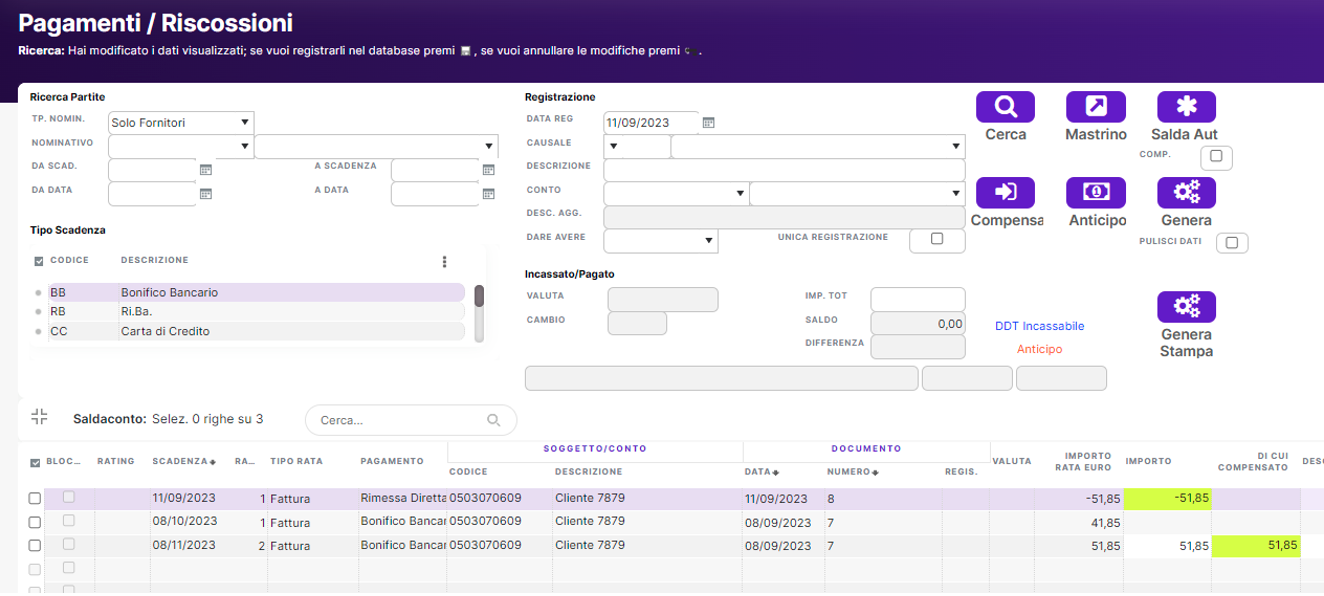Open the Conto code dropdown

pyautogui.click(x=740, y=194)
